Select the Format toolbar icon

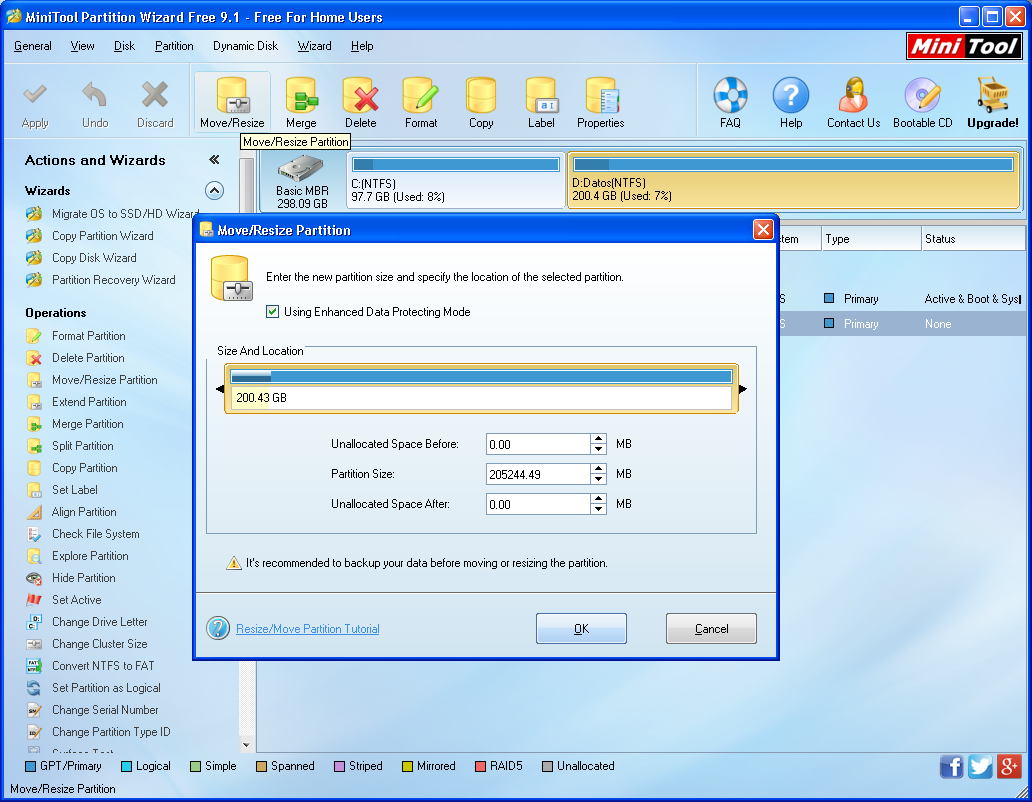point(420,101)
